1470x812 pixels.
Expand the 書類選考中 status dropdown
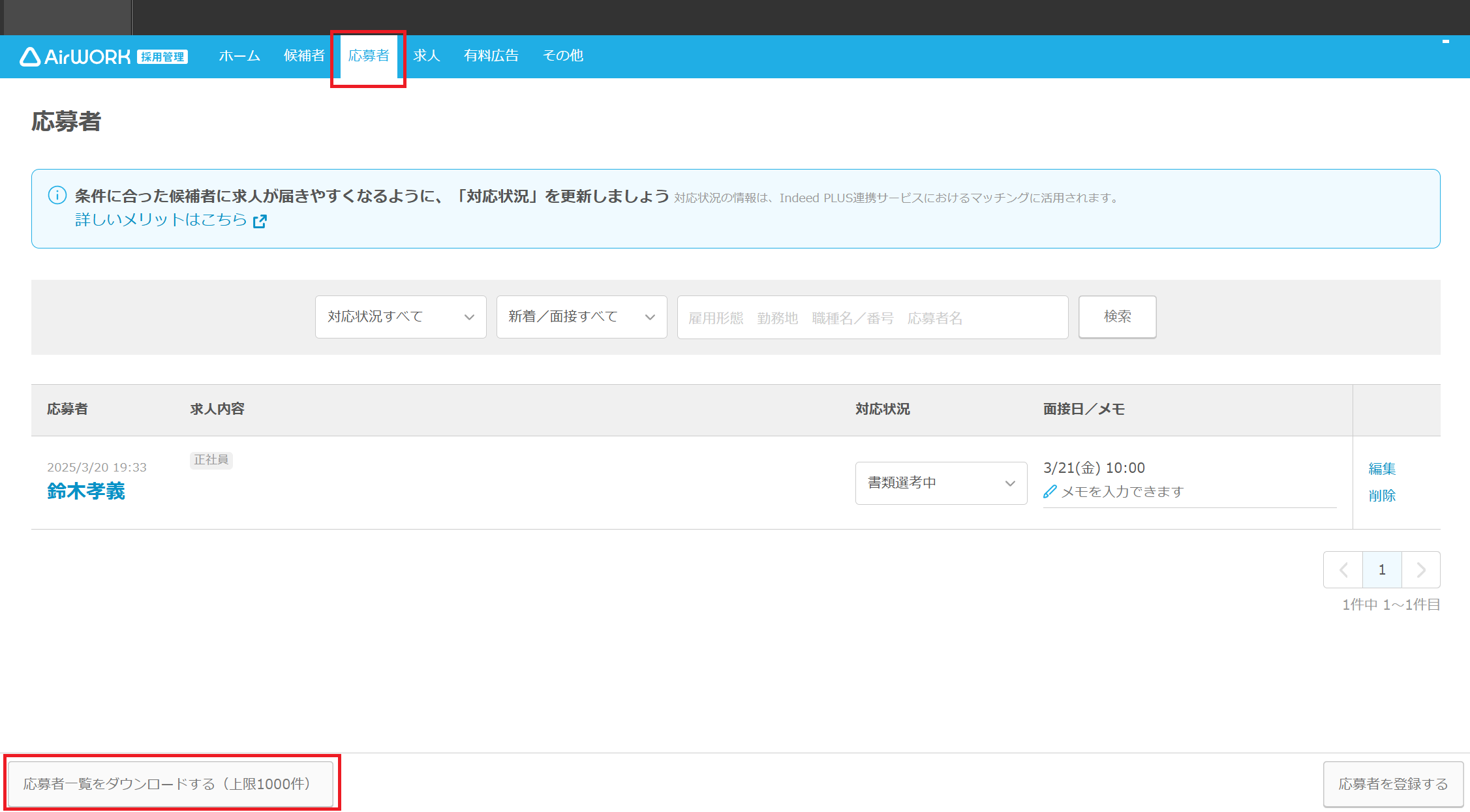tap(941, 483)
